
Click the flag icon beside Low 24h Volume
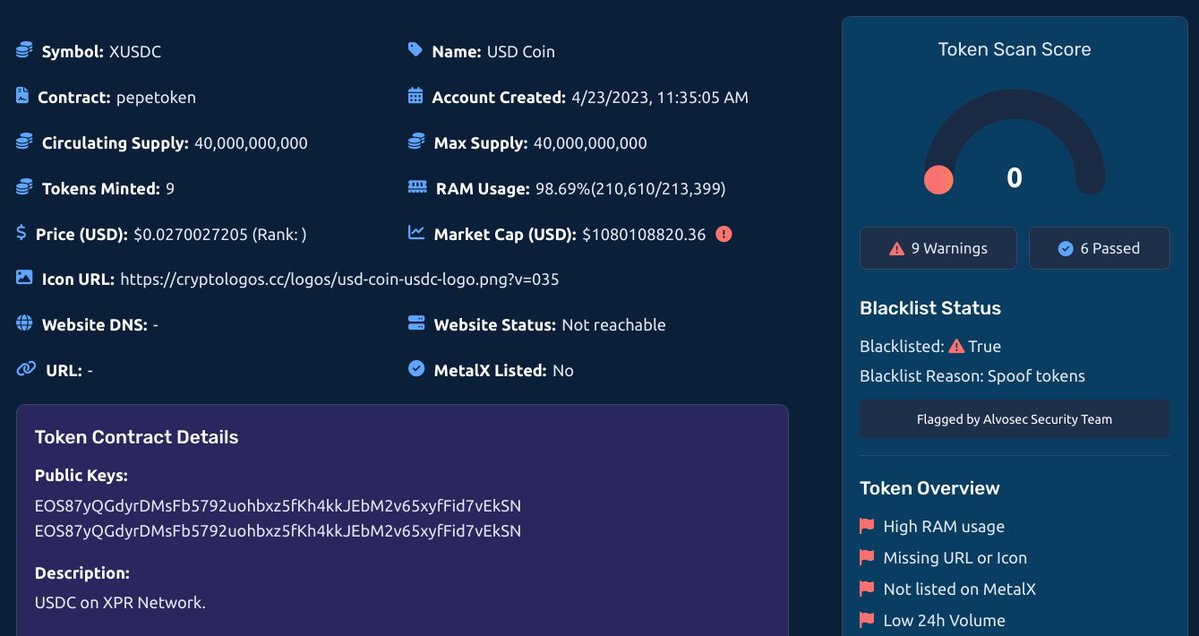(866, 620)
